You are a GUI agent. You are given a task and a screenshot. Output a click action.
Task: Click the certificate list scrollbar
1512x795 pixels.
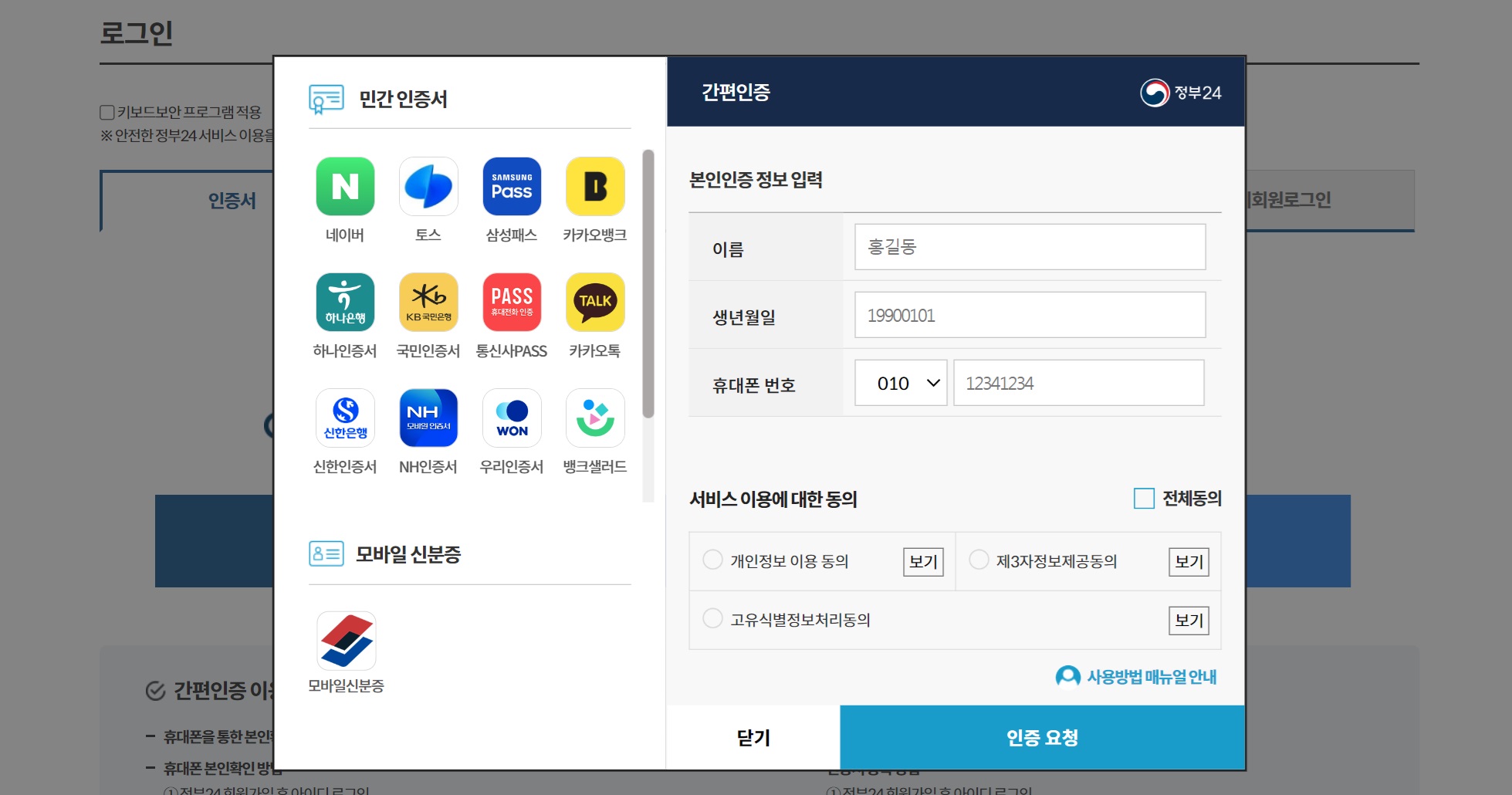(648, 284)
